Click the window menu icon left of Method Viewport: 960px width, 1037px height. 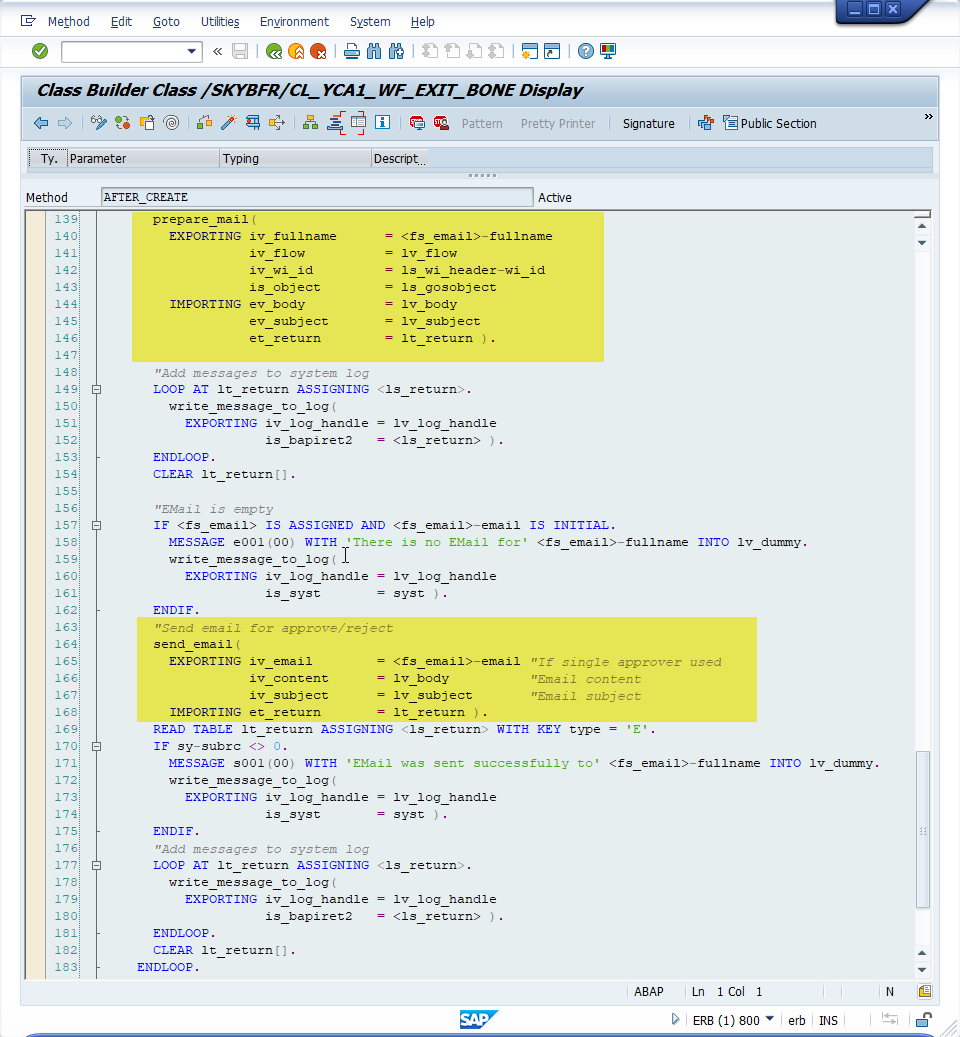28,21
